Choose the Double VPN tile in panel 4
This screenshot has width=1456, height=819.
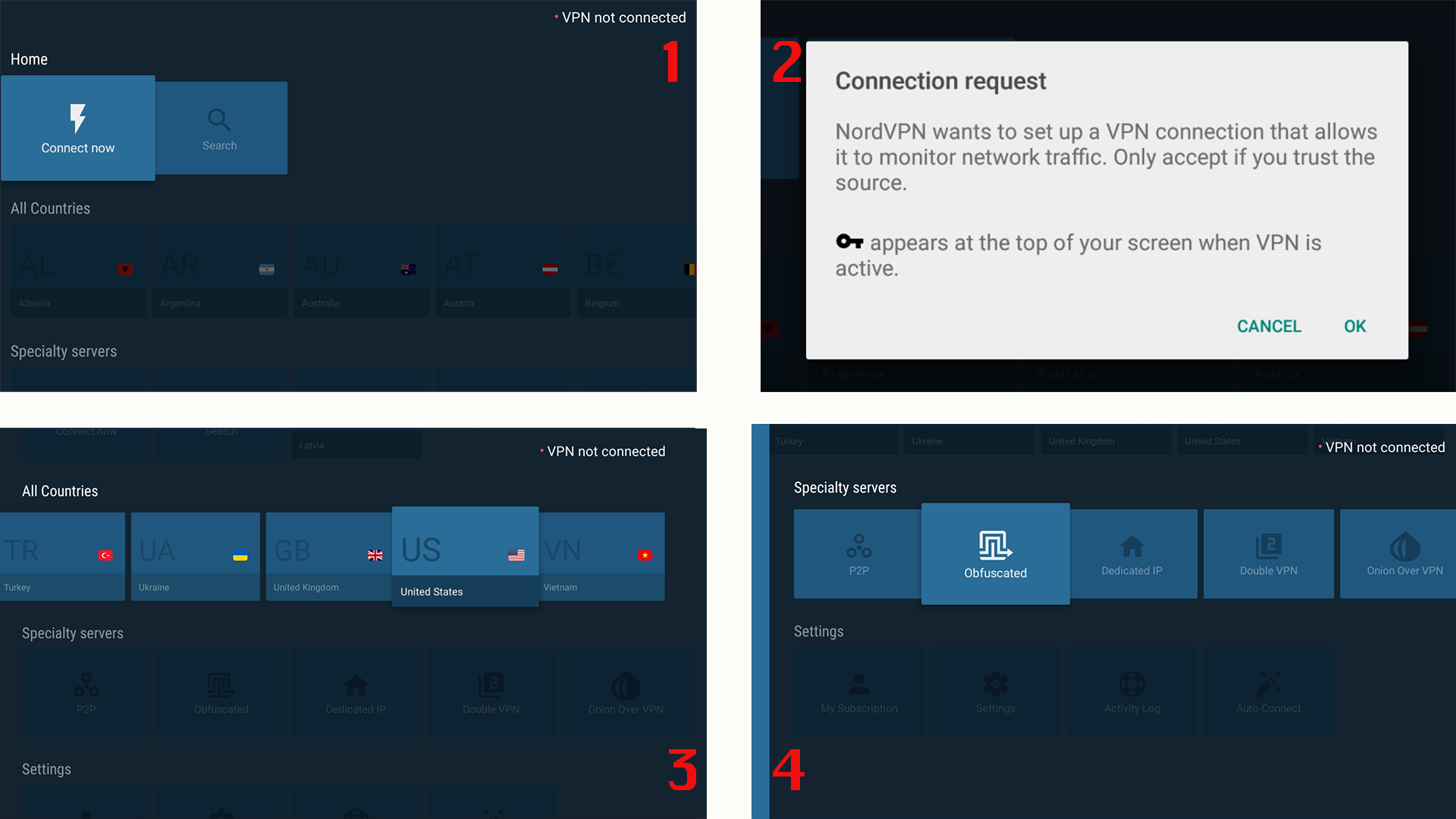point(1269,554)
